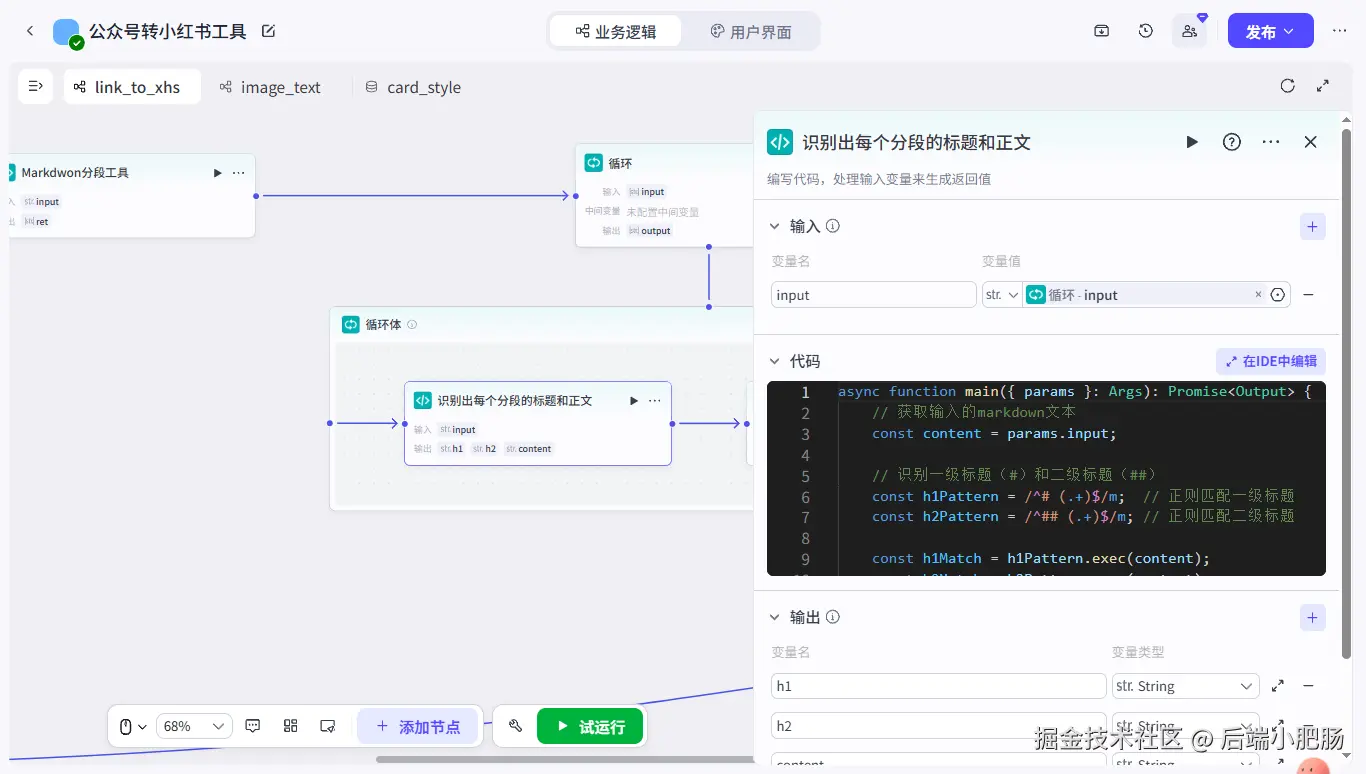
Task: Expand canvas to fullscreen icon
Action: 1323,86
